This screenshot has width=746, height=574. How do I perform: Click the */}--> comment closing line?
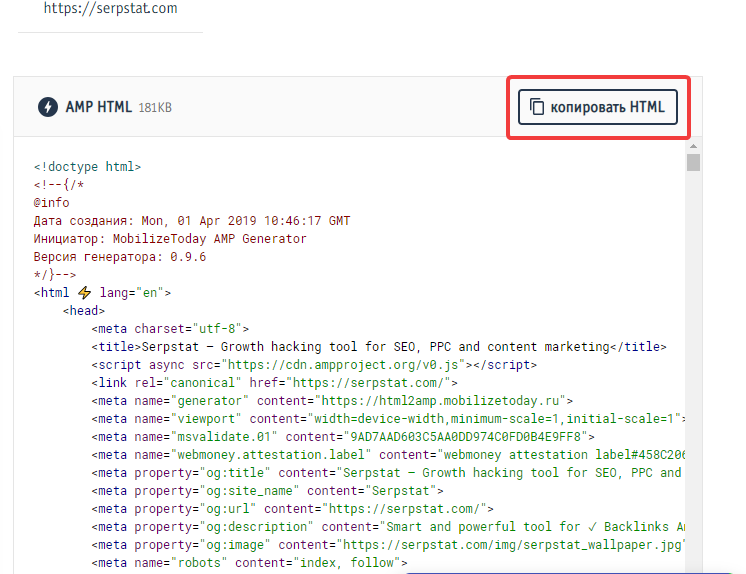[55, 275]
